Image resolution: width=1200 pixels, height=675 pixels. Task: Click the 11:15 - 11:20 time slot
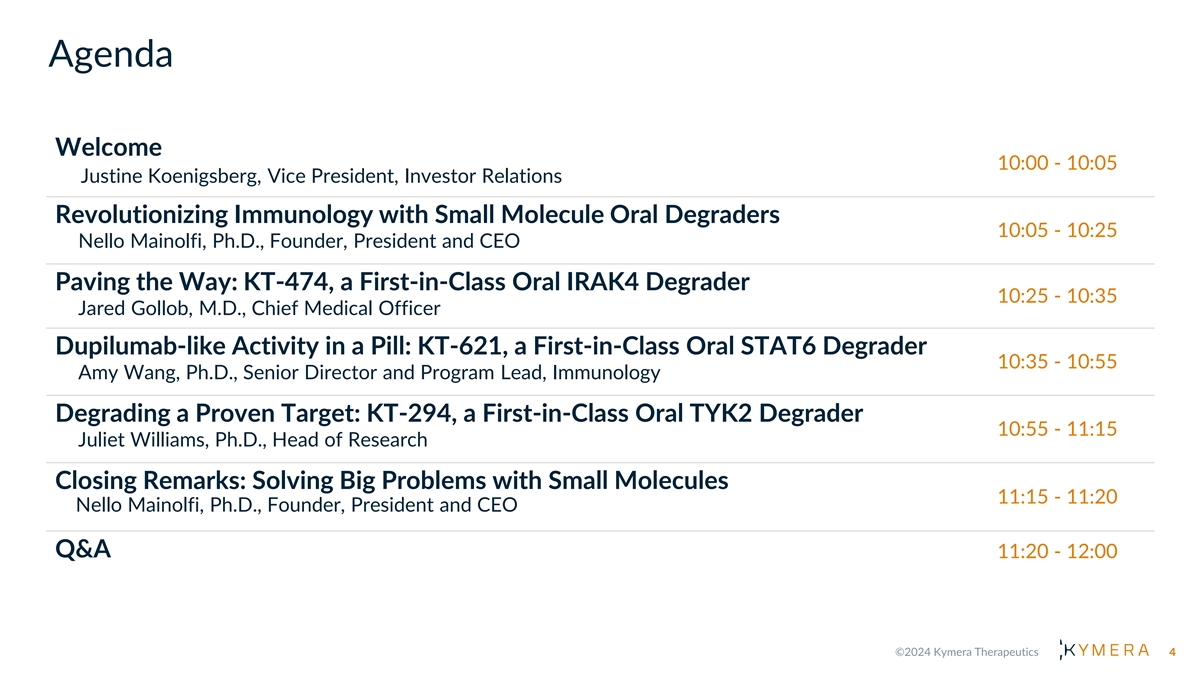(x=1057, y=496)
